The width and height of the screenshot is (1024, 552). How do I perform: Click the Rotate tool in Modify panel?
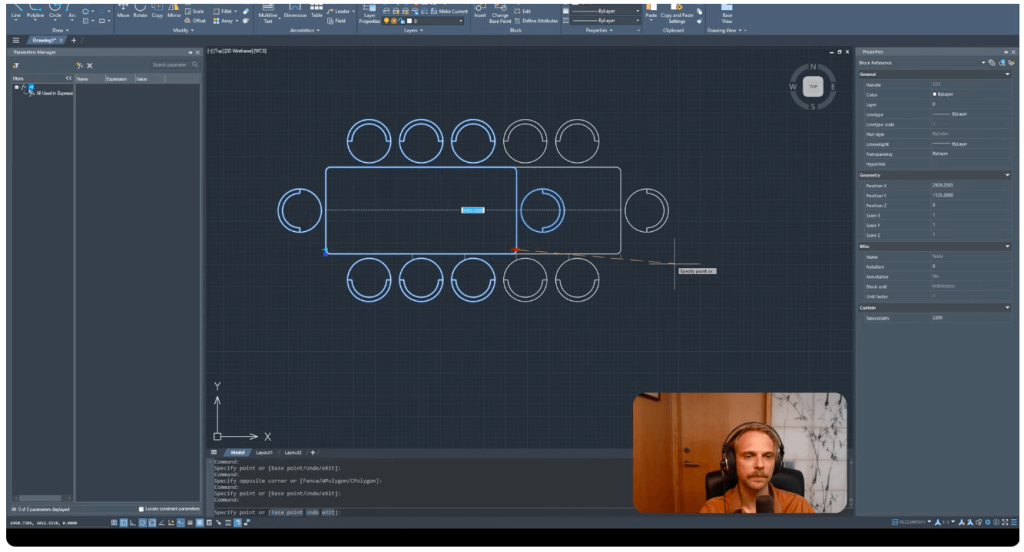coord(140,15)
